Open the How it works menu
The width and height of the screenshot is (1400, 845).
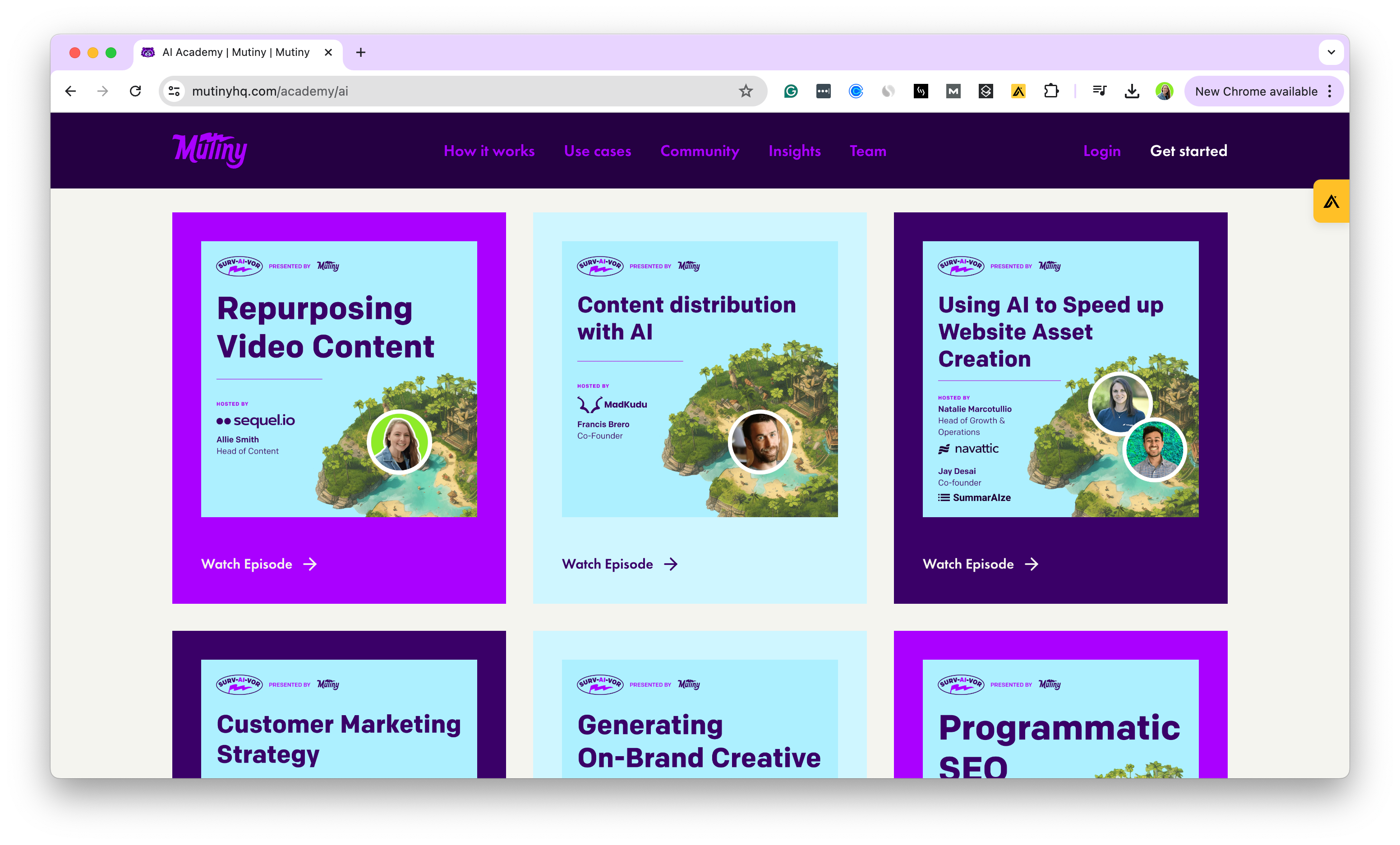pyautogui.click(x=489, y=151)
